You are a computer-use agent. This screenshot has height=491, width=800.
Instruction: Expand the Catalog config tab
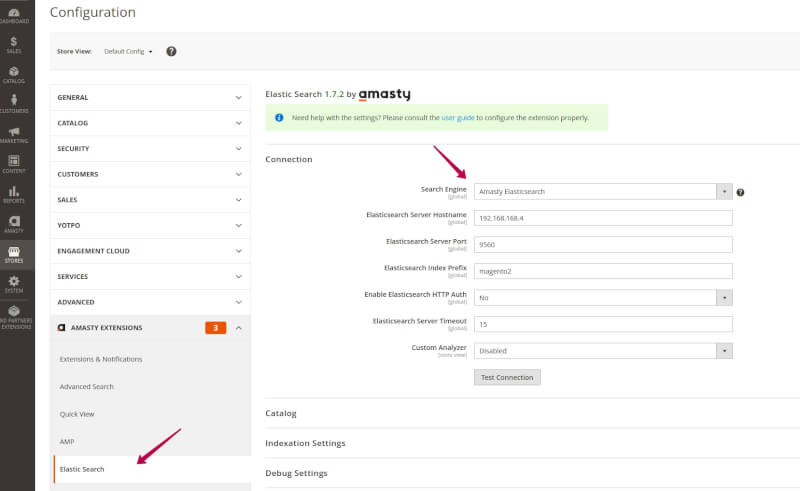pos(150,123)
